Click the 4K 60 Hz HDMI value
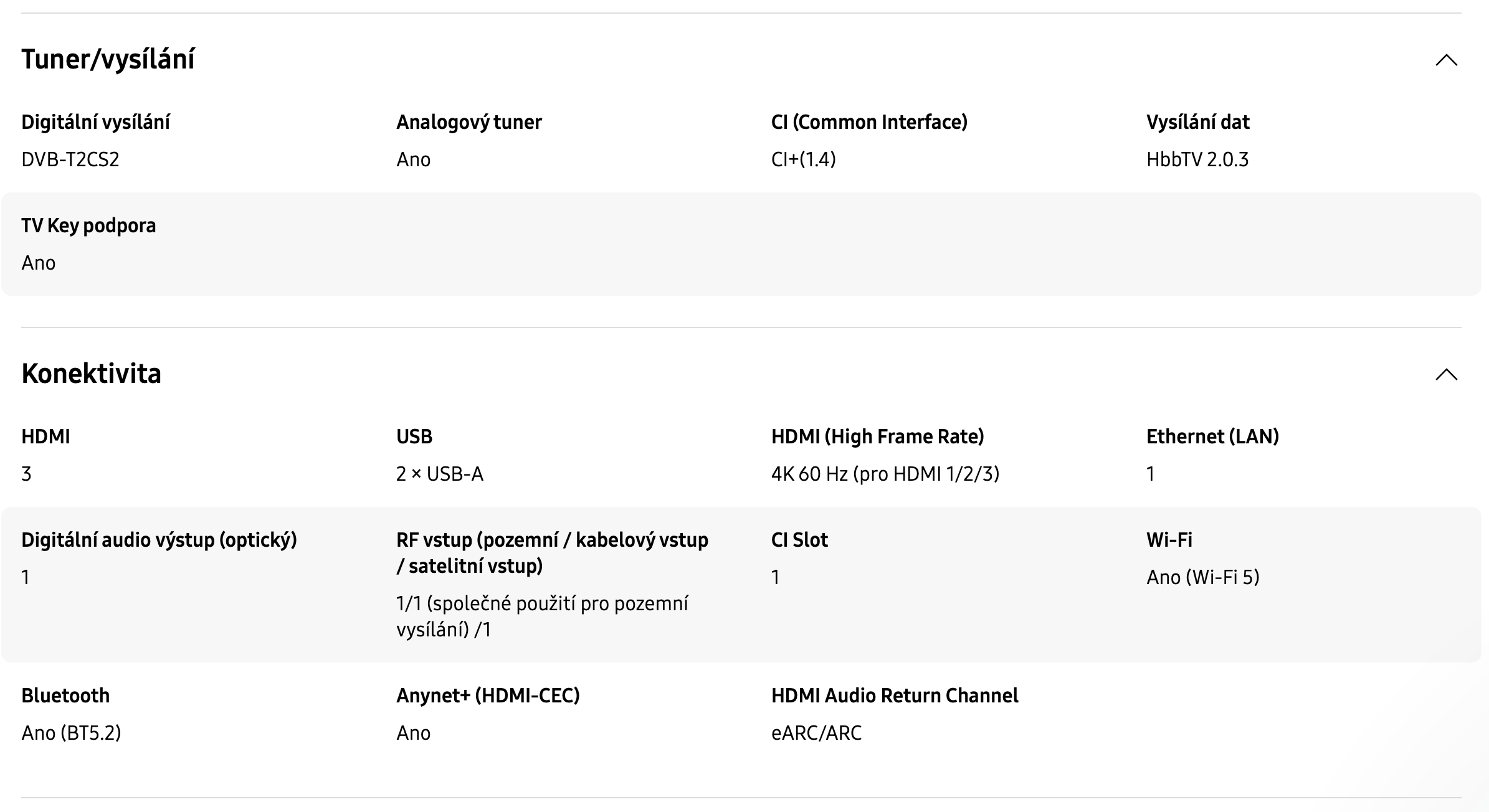Screen dimensions: 1489x812 (x=885, y=474)
